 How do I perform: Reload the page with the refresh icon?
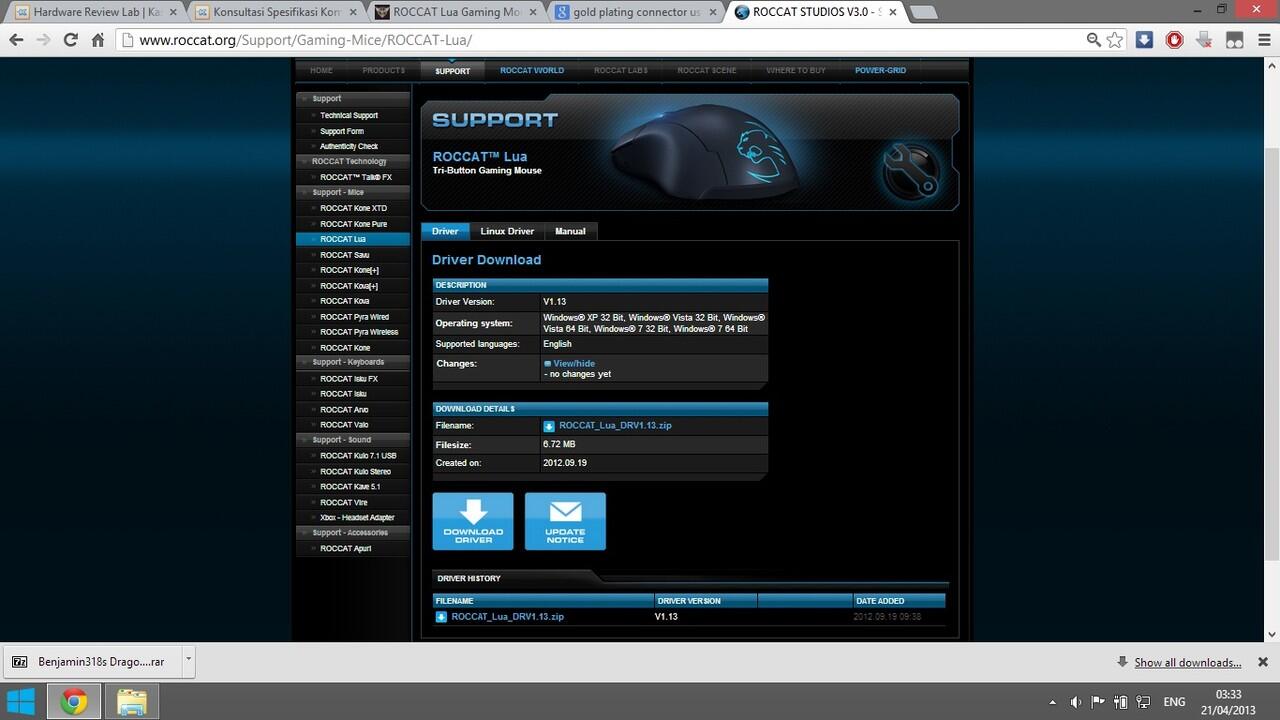tap(70, 40)
